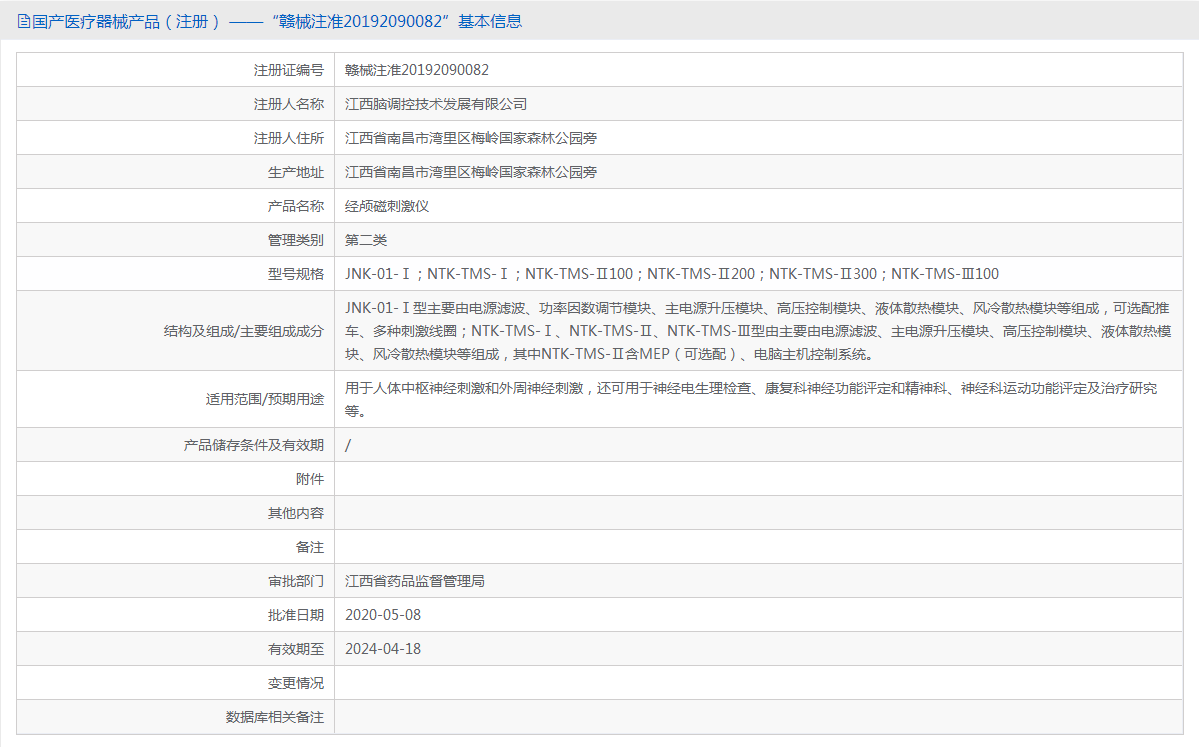Click the 结构及组成/主要组成成分 label
Image resolution: width=1199 pixels, height=747 pixels.
(244, 331)
